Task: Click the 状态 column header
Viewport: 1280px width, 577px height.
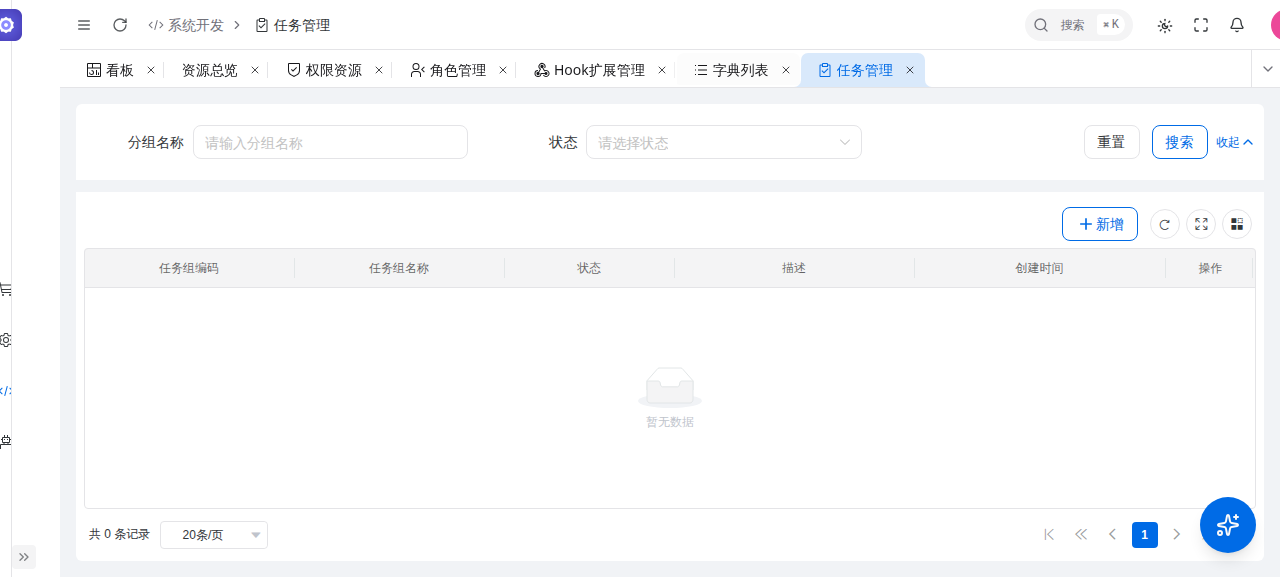Action: tap(589, 268)
